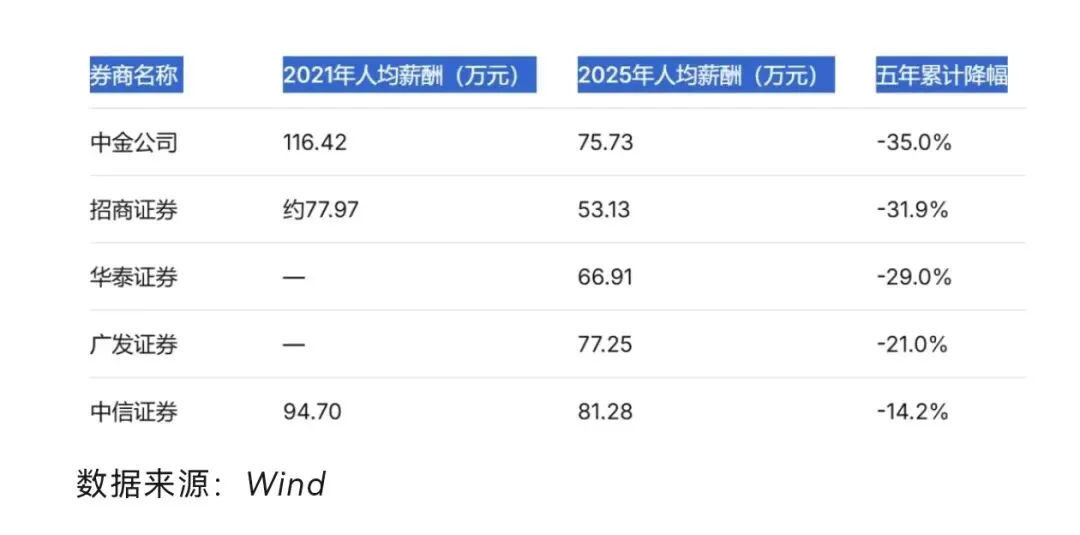Click the -14.2% decline cell
Image resolution: width=1080 pixels, height=535 pixels.
pos(913,412)
